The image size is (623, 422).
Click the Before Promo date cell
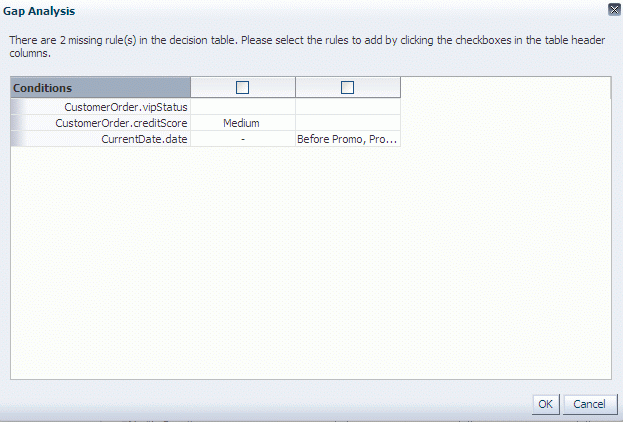(348, 139)
